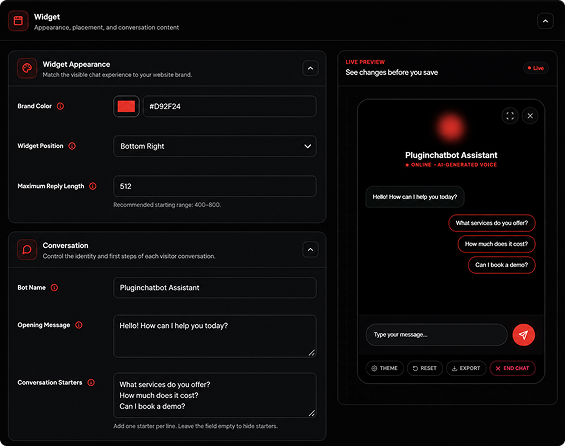Edit the Bot Name field
The height and width of the screenshot is (446, 566).
(215, 288)
